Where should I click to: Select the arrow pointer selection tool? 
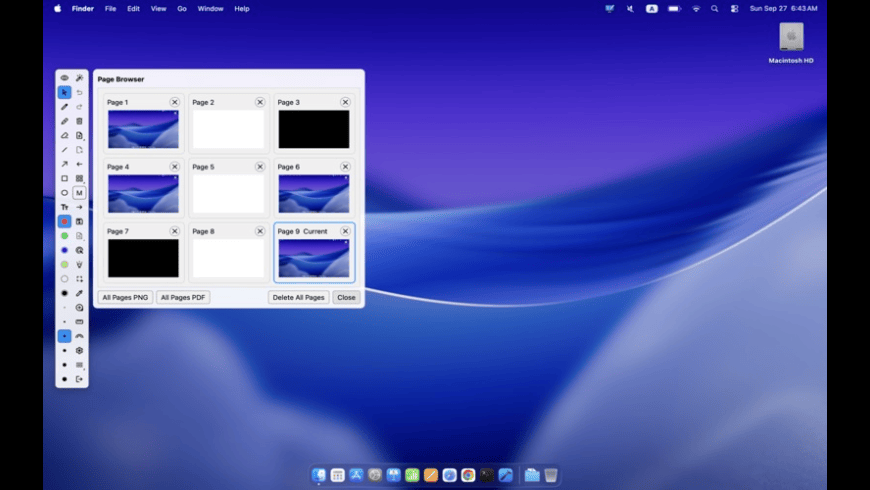(x=64, y=92)
